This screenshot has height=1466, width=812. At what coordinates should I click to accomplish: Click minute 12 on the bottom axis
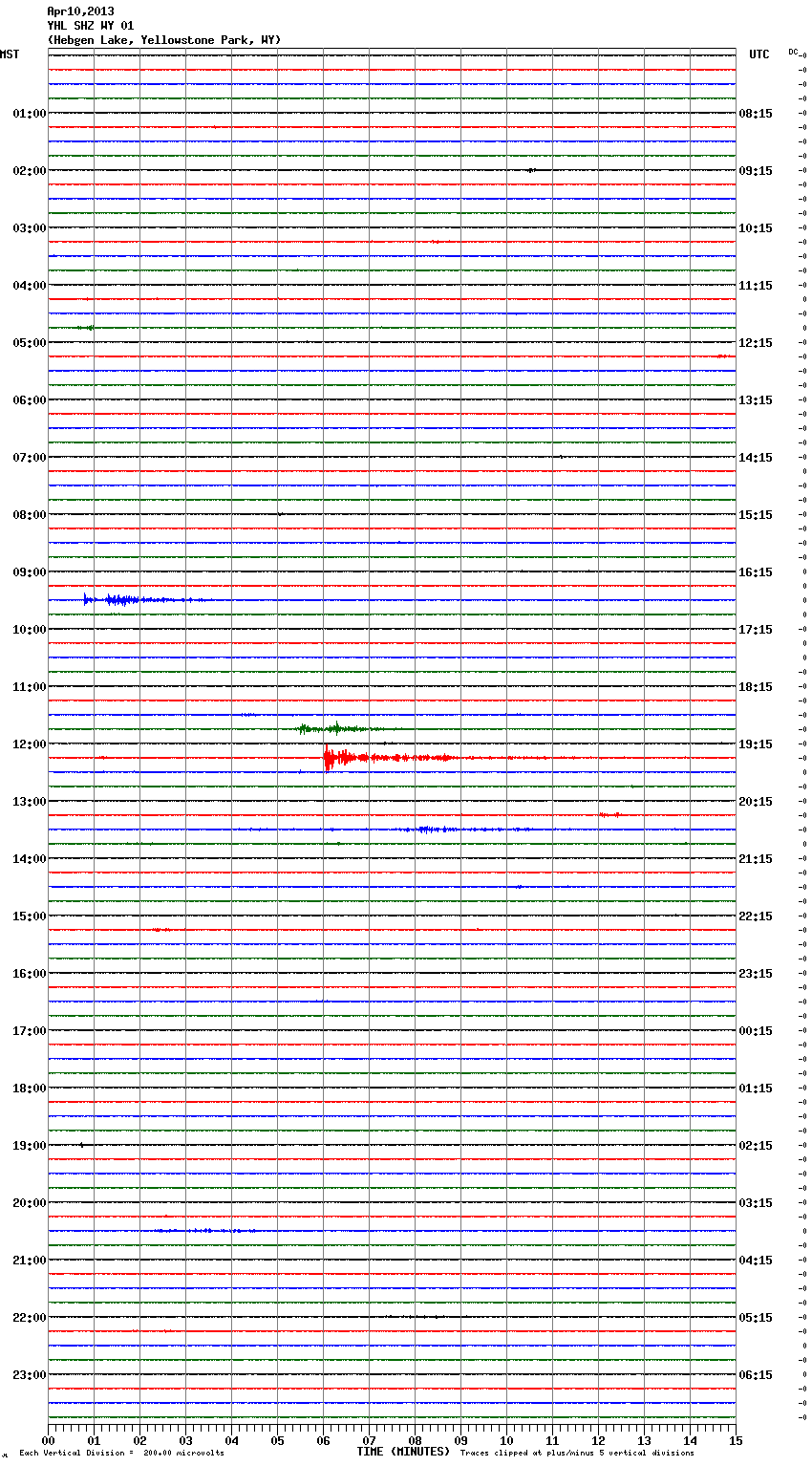click(x=598, y=1440)
